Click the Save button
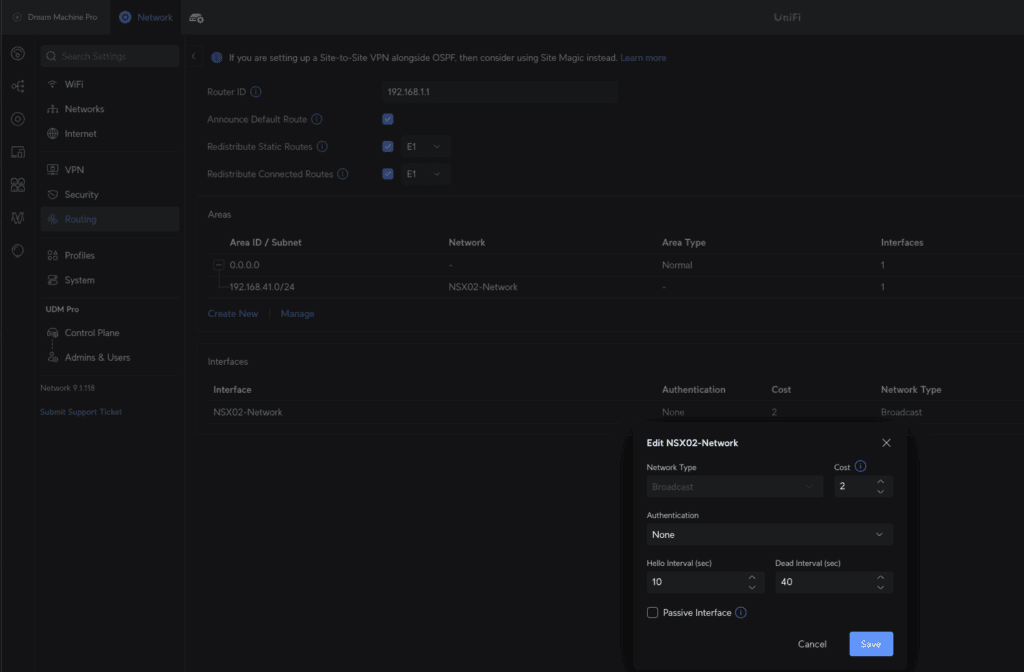Image resolution: width=1024 pixels, height=672 pixels. (x=871, y=644)
